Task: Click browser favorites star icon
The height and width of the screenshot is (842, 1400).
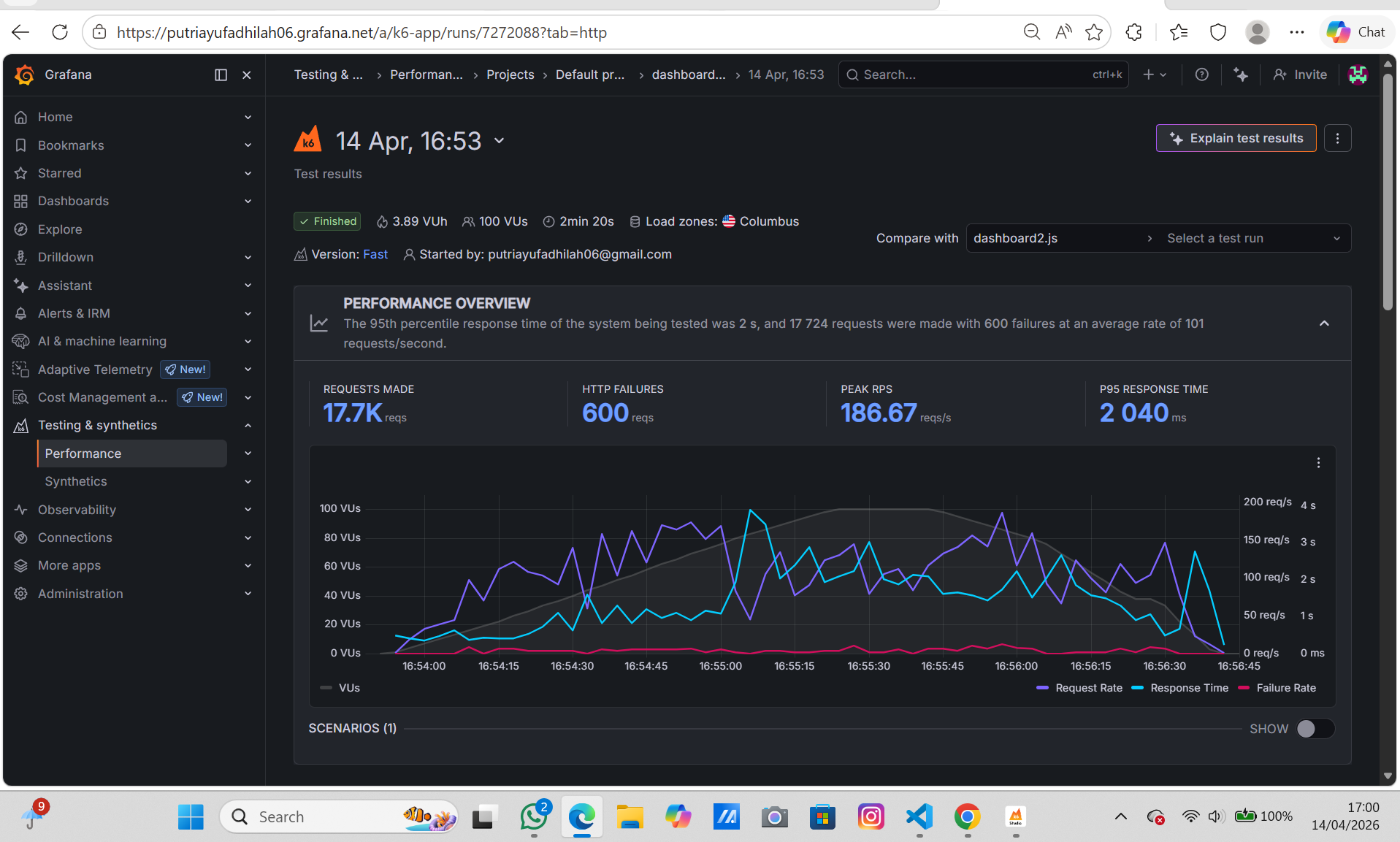Action: click(x=1093, y=32)
